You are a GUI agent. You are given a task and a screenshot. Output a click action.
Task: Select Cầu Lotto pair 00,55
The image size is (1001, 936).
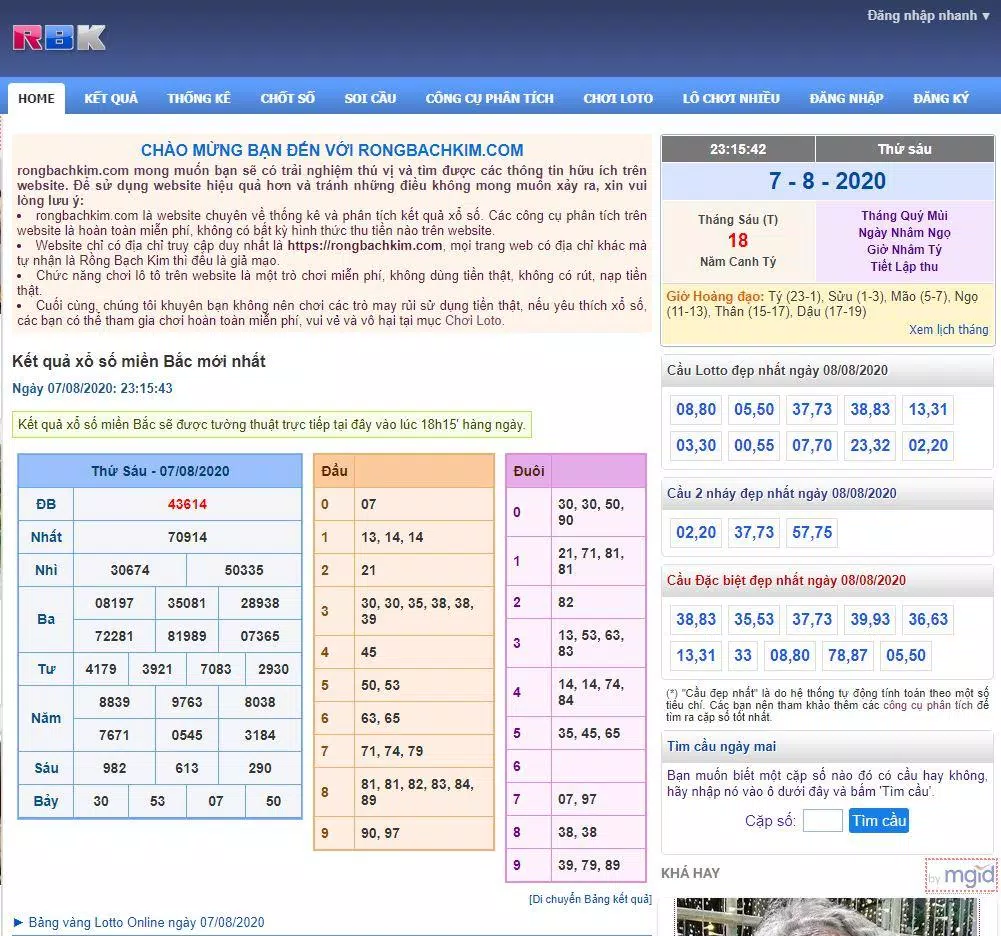[754, 445]
